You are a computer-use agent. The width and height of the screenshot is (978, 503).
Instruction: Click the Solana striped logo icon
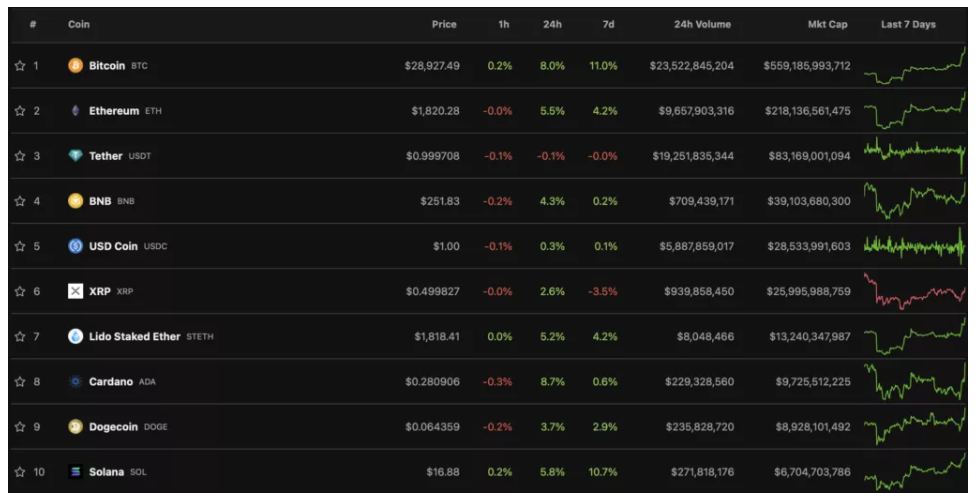(x=75, y=472)
